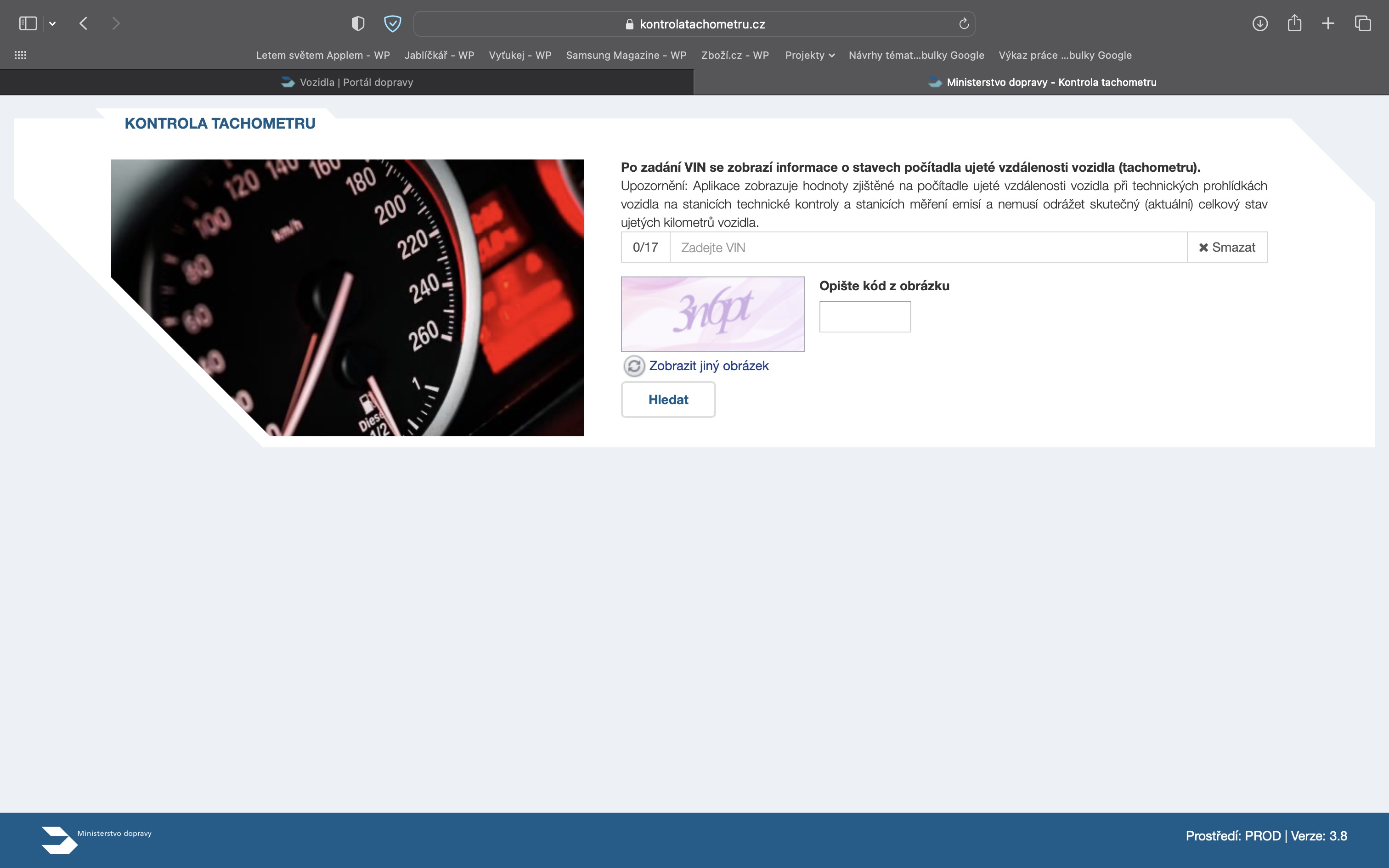
Task: Toggle the Safari sidebar icon
Action: click(28, 23)
